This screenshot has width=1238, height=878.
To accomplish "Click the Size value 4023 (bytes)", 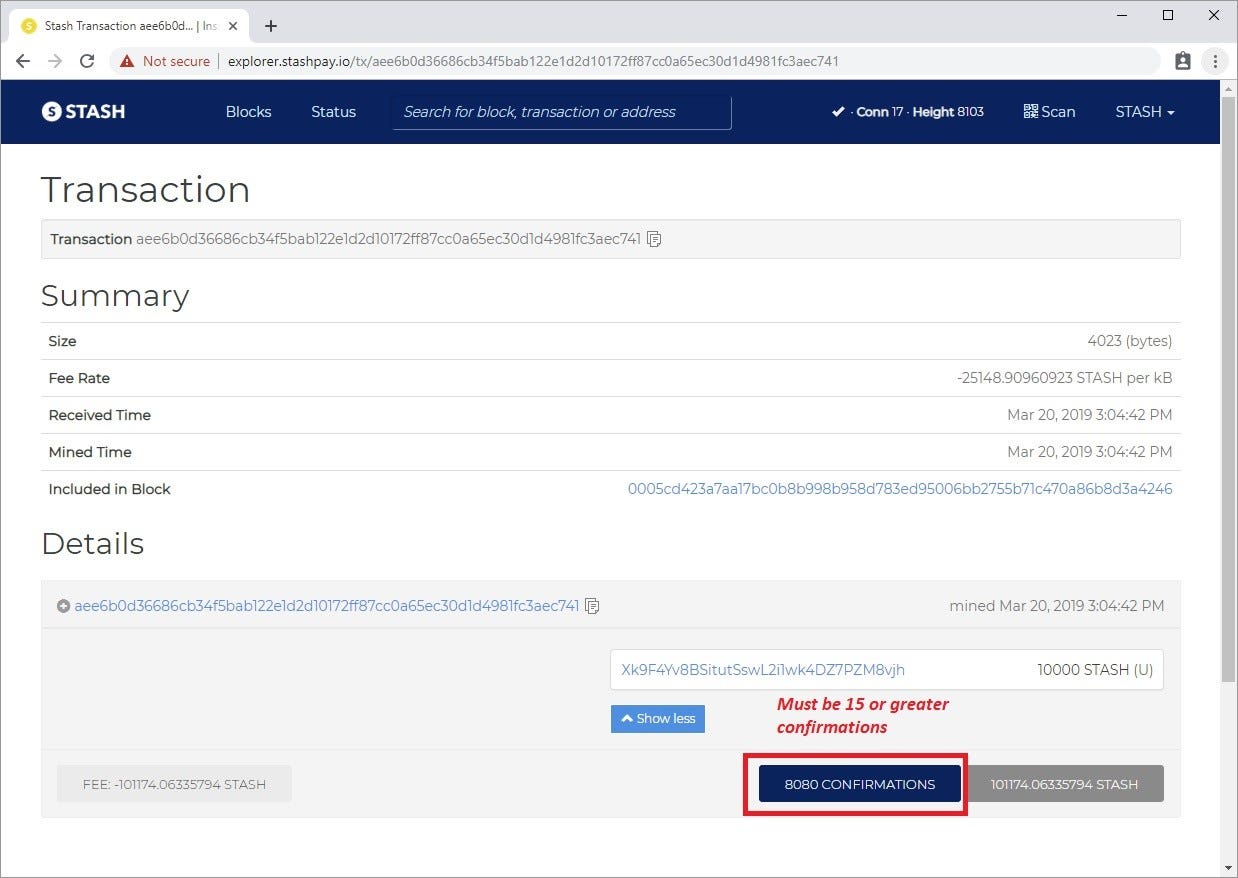I will pos(1130,341).
